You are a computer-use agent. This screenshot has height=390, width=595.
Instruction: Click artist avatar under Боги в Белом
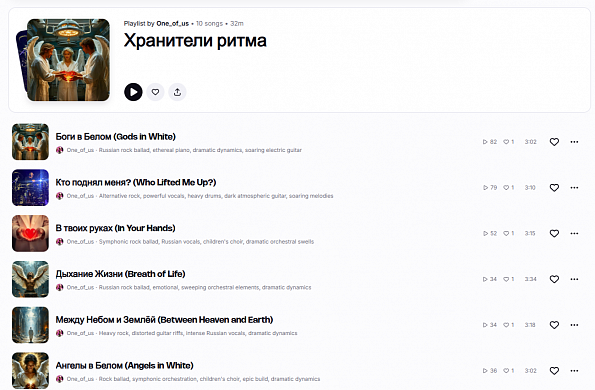[x=60, y=150]
